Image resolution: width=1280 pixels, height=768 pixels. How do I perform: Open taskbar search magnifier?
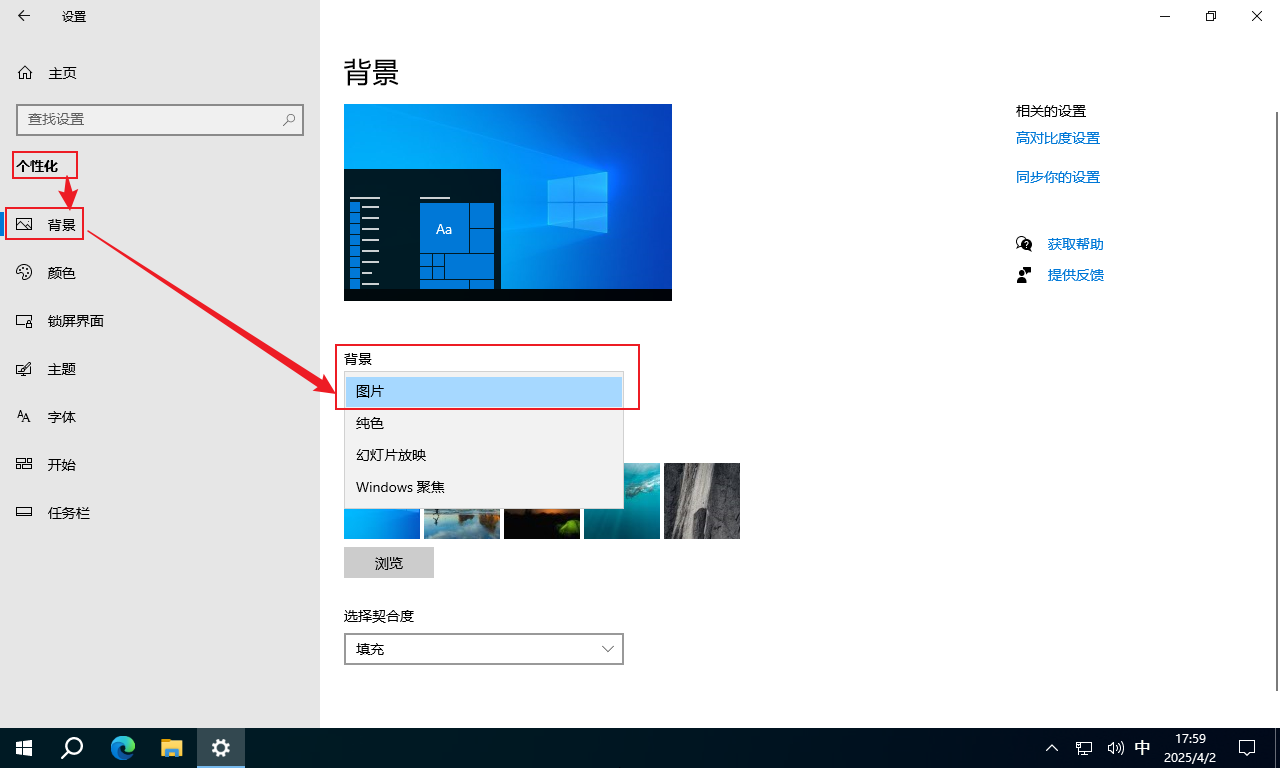click(72, 748)
